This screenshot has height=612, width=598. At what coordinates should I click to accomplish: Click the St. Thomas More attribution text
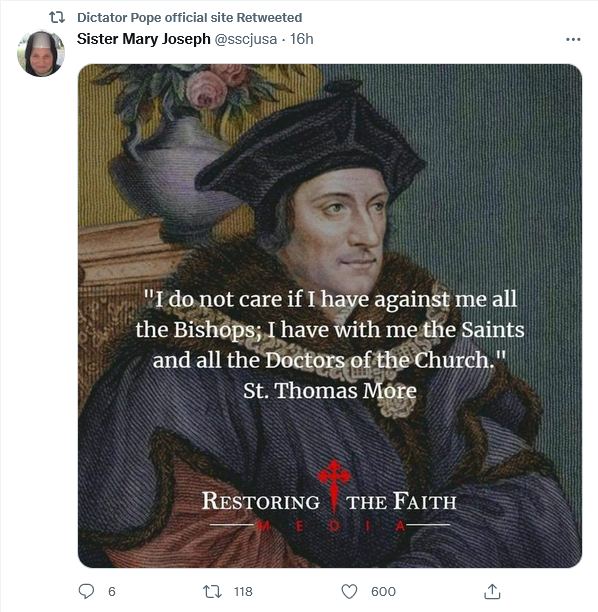pos(330,391)
